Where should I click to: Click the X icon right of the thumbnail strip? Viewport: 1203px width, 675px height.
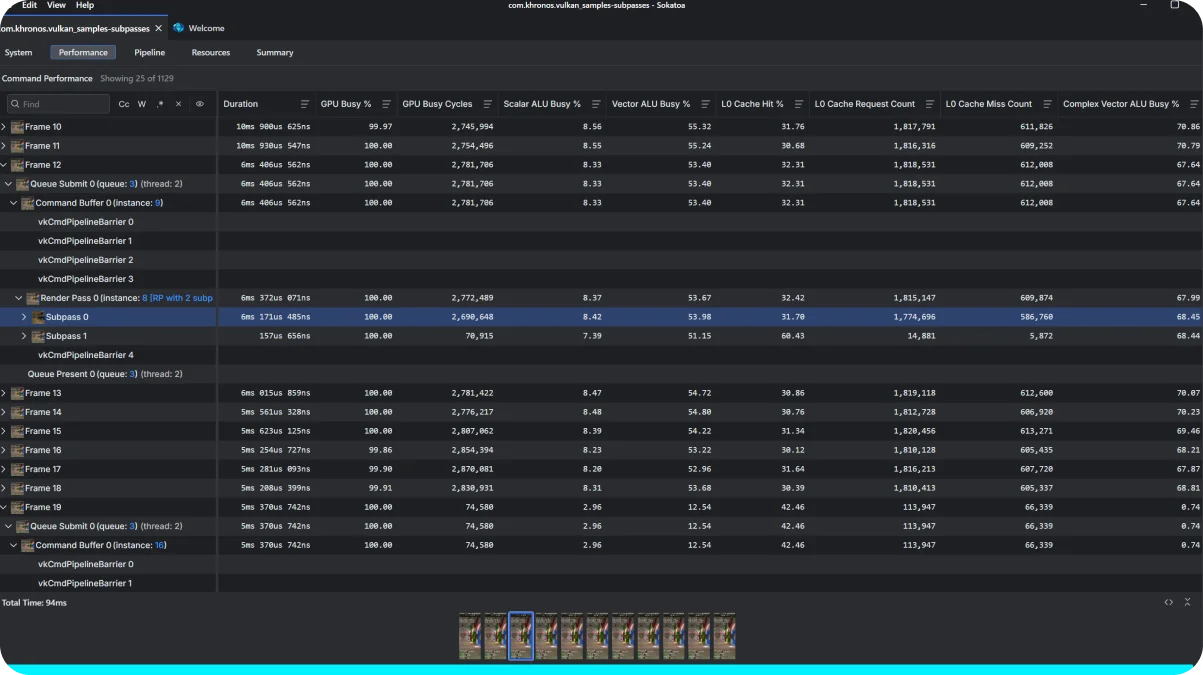click(1188, 602)
